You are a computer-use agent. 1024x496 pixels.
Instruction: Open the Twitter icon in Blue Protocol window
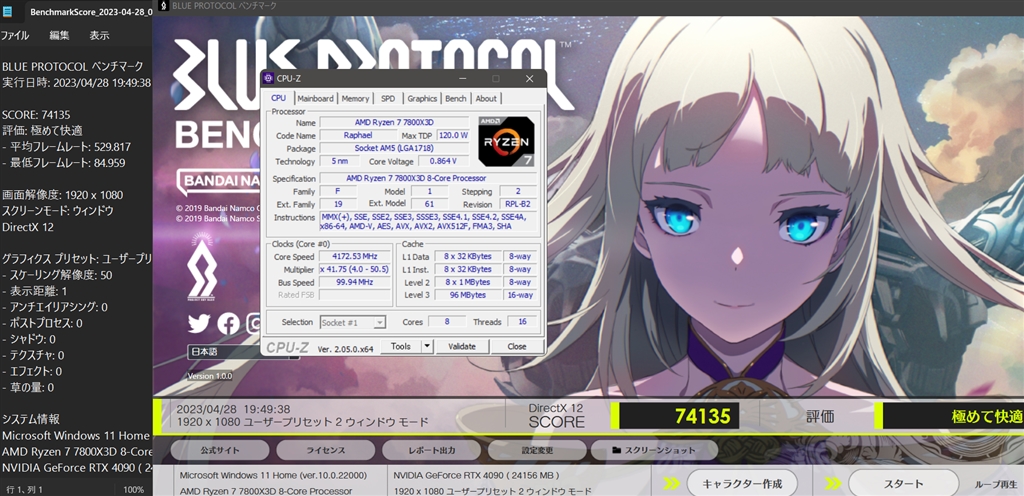[x=199, y=323]
